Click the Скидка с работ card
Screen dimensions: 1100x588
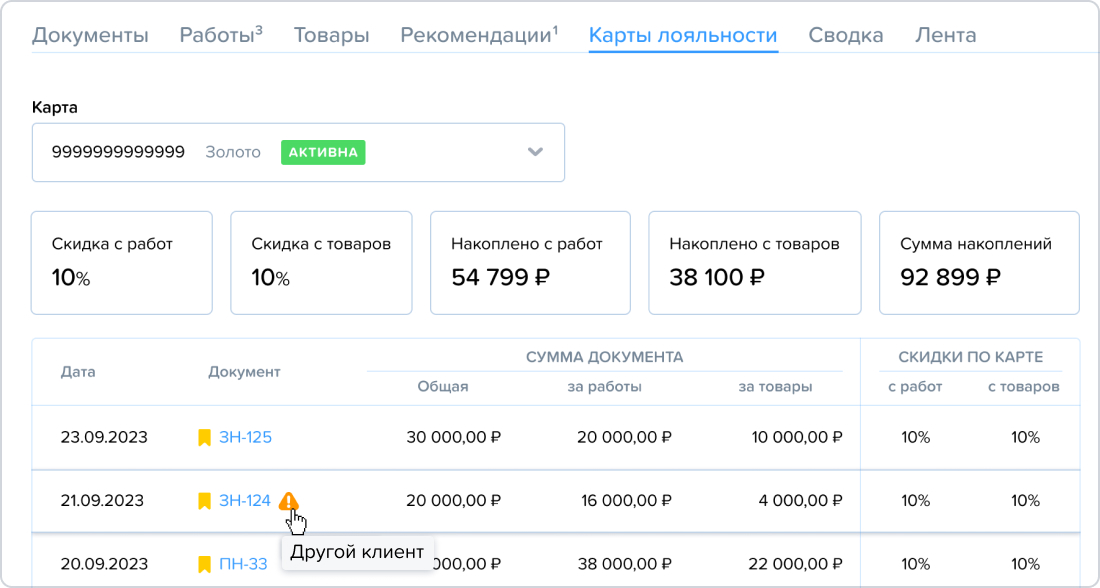[x=121, y=263]
